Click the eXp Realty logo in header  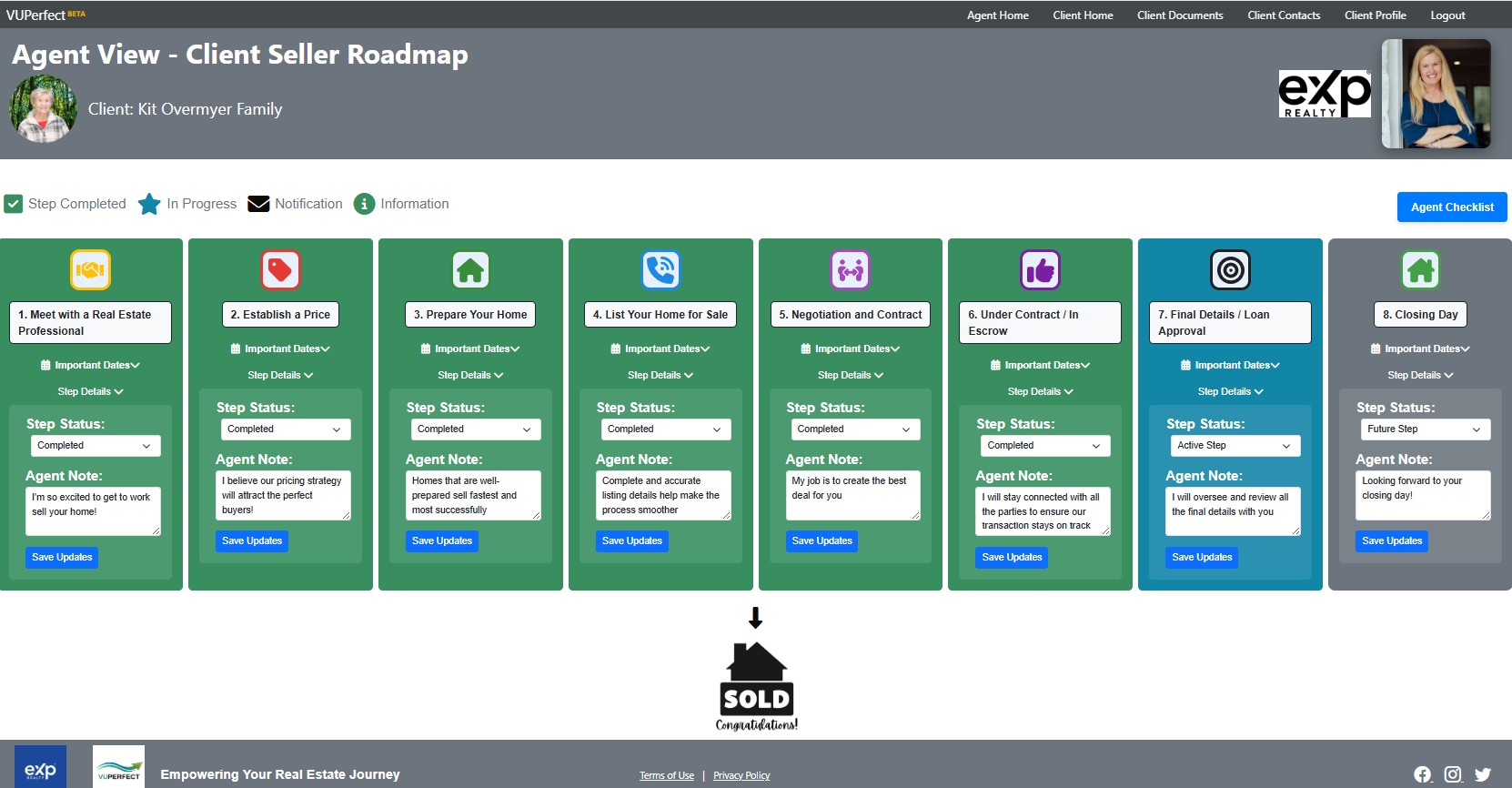[1325, 94]
